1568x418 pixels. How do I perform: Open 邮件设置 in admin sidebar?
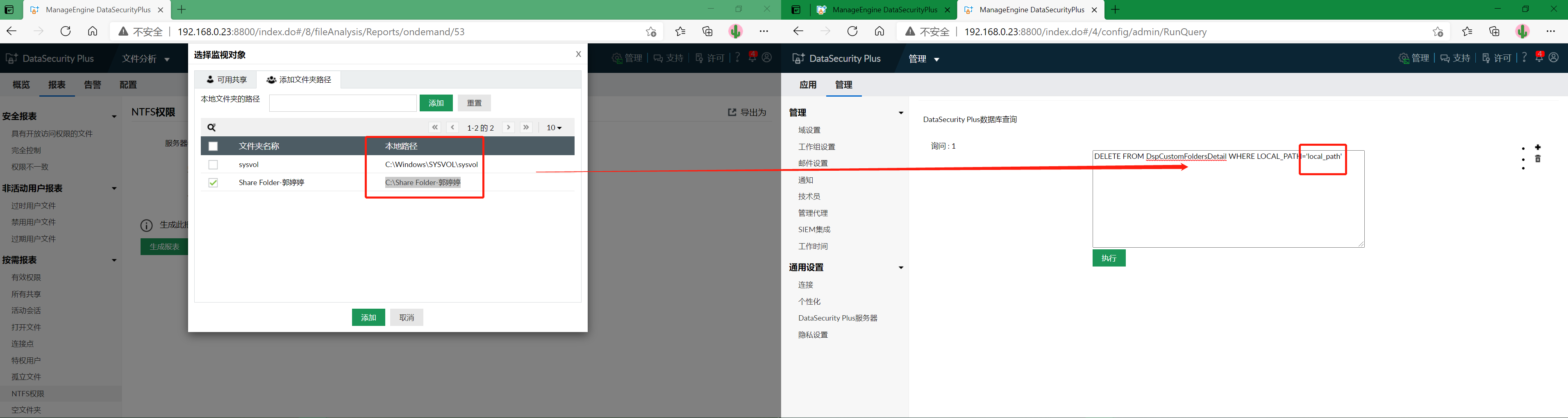coord(813,163)
